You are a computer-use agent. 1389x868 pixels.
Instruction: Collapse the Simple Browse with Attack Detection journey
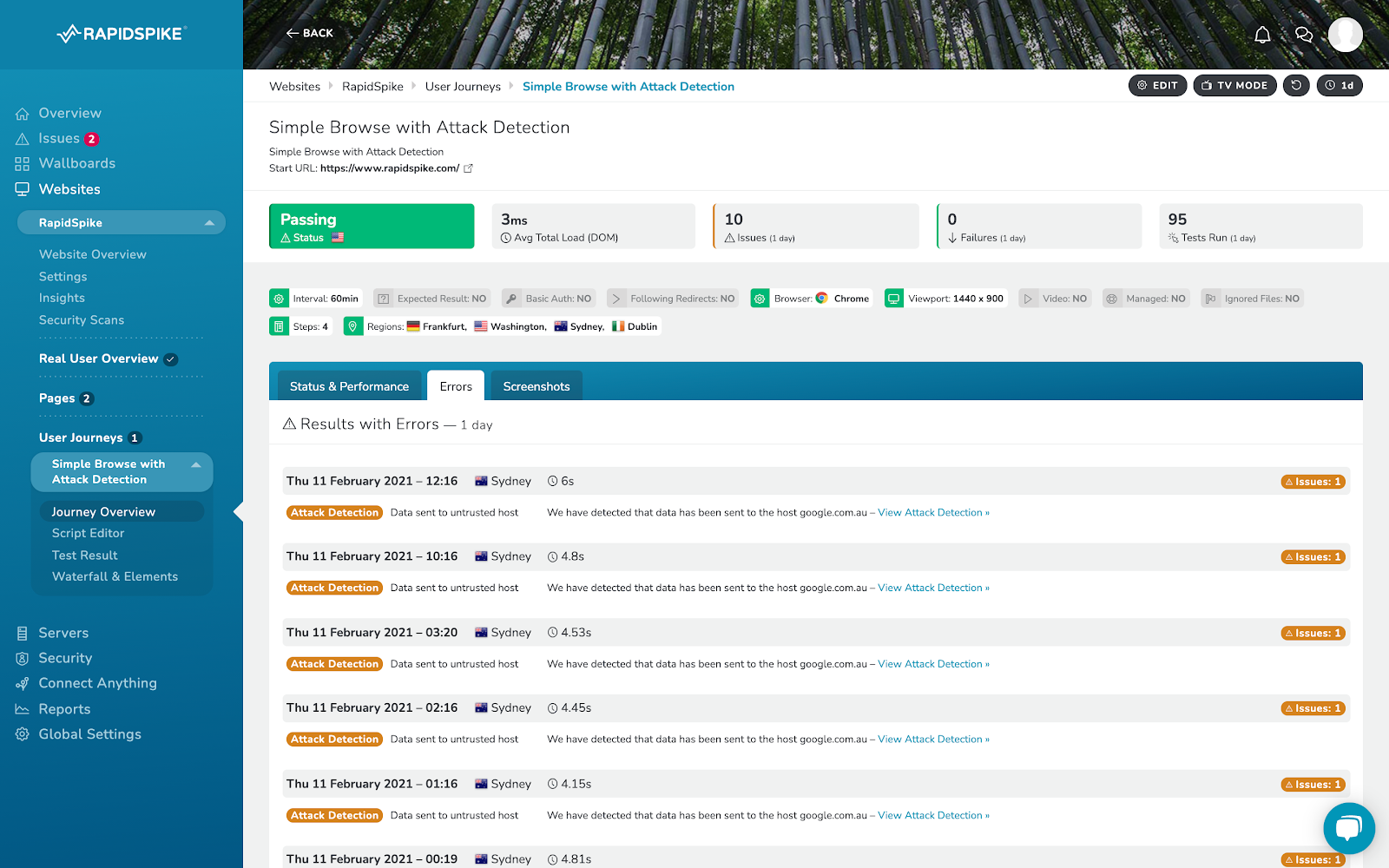pos(196,465)
